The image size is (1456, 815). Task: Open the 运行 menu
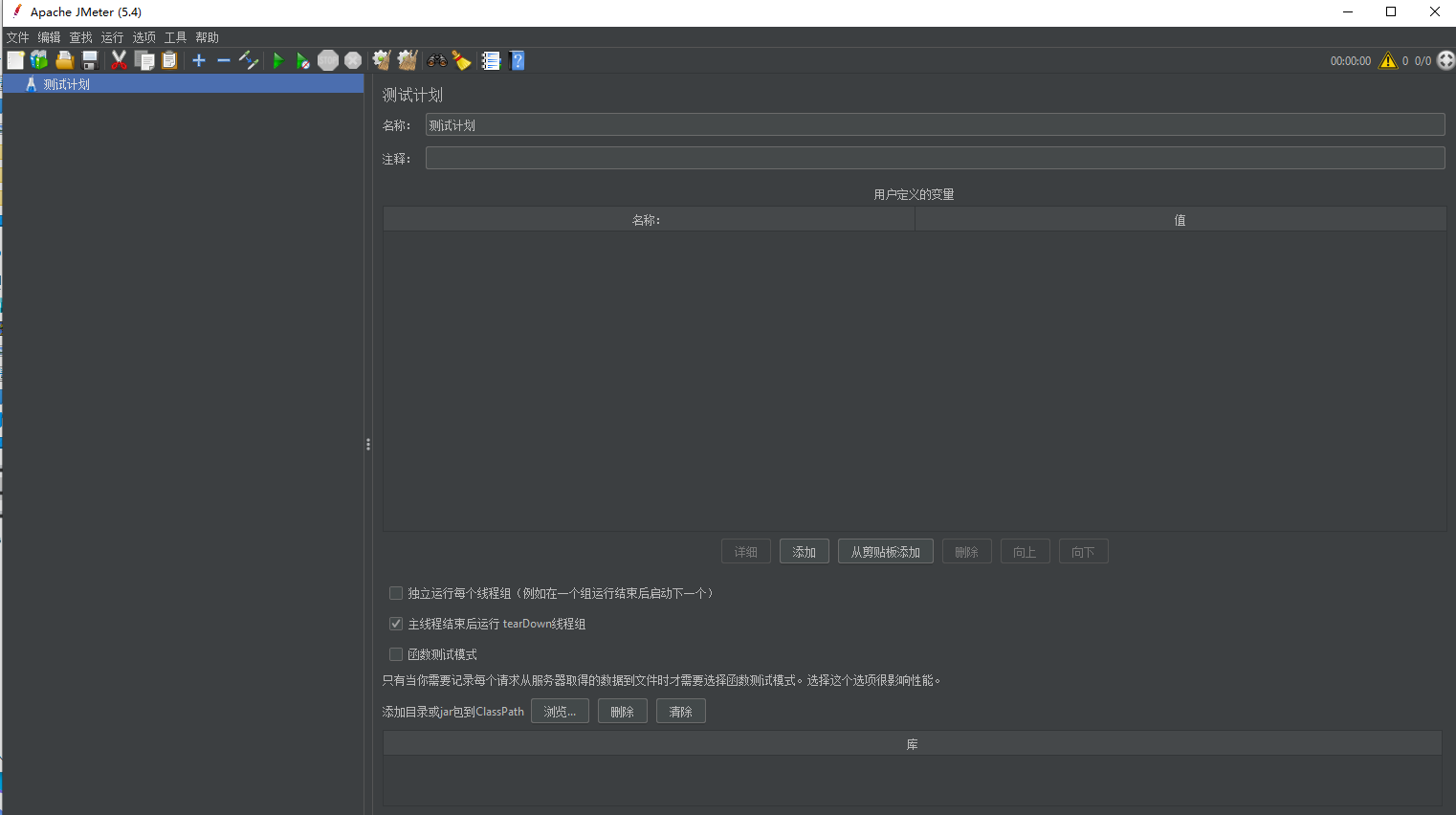113,37
